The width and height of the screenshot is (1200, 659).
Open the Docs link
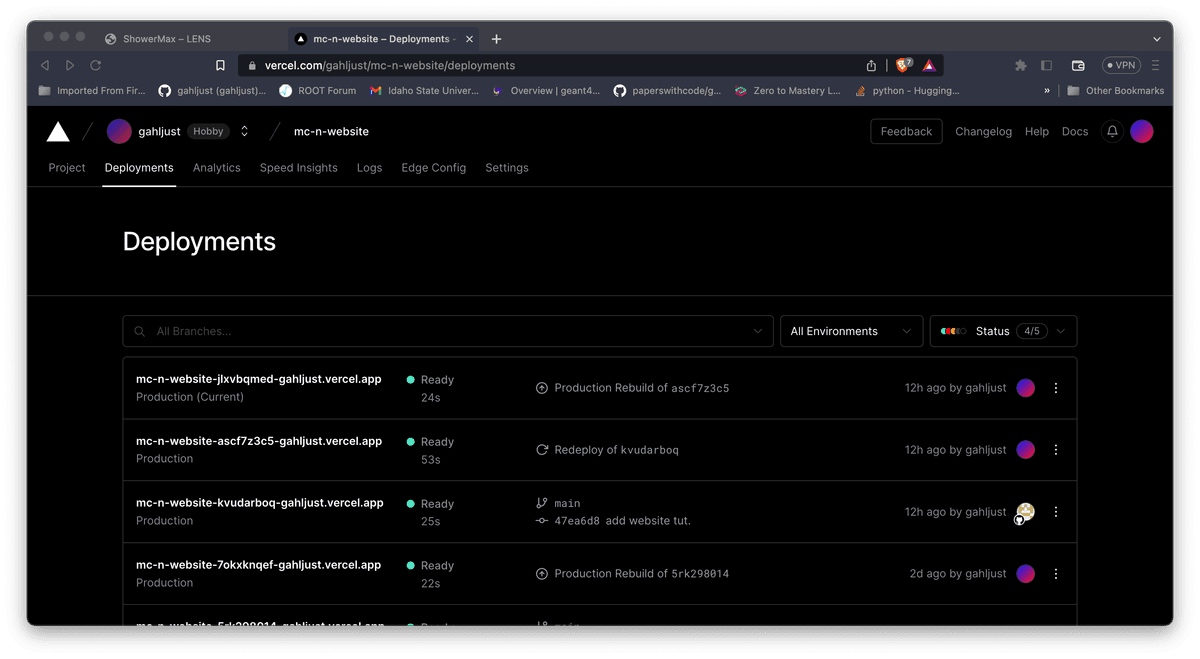[x=1075, y=131]
